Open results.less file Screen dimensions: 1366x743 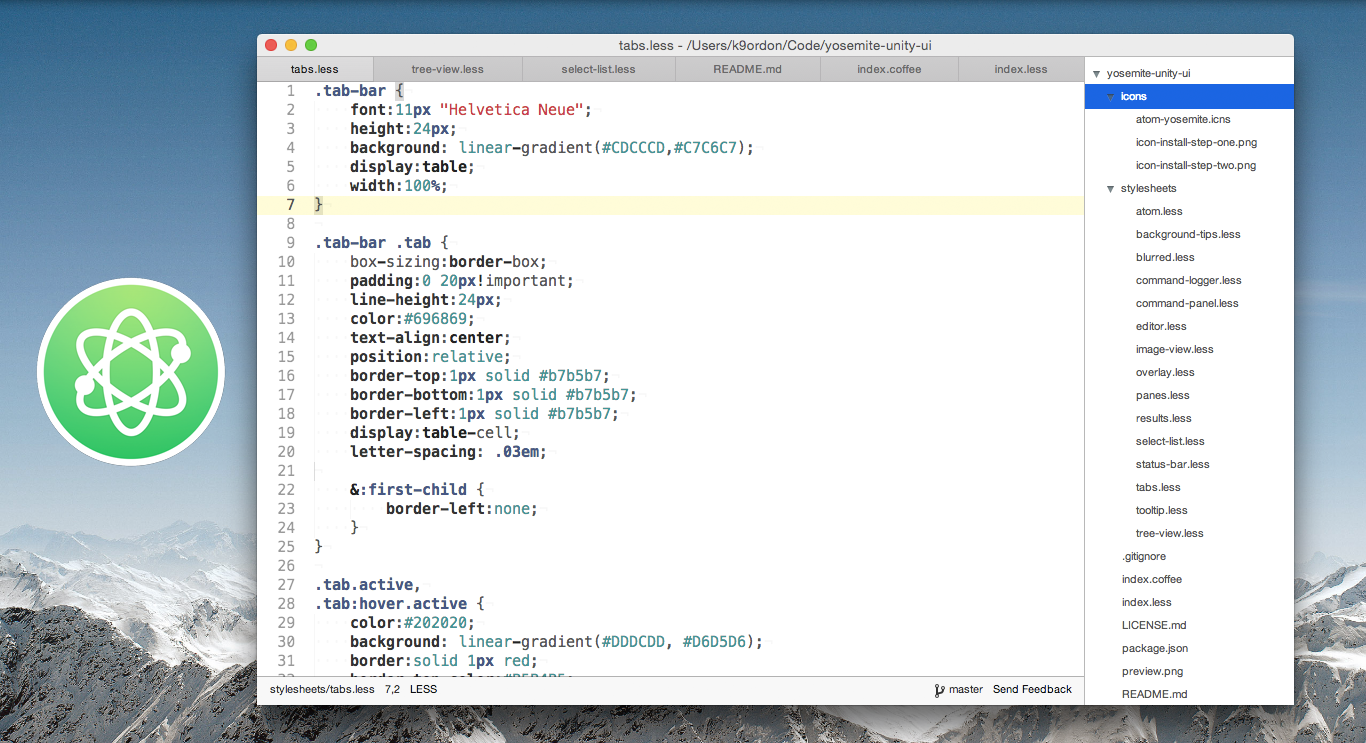1164,418
